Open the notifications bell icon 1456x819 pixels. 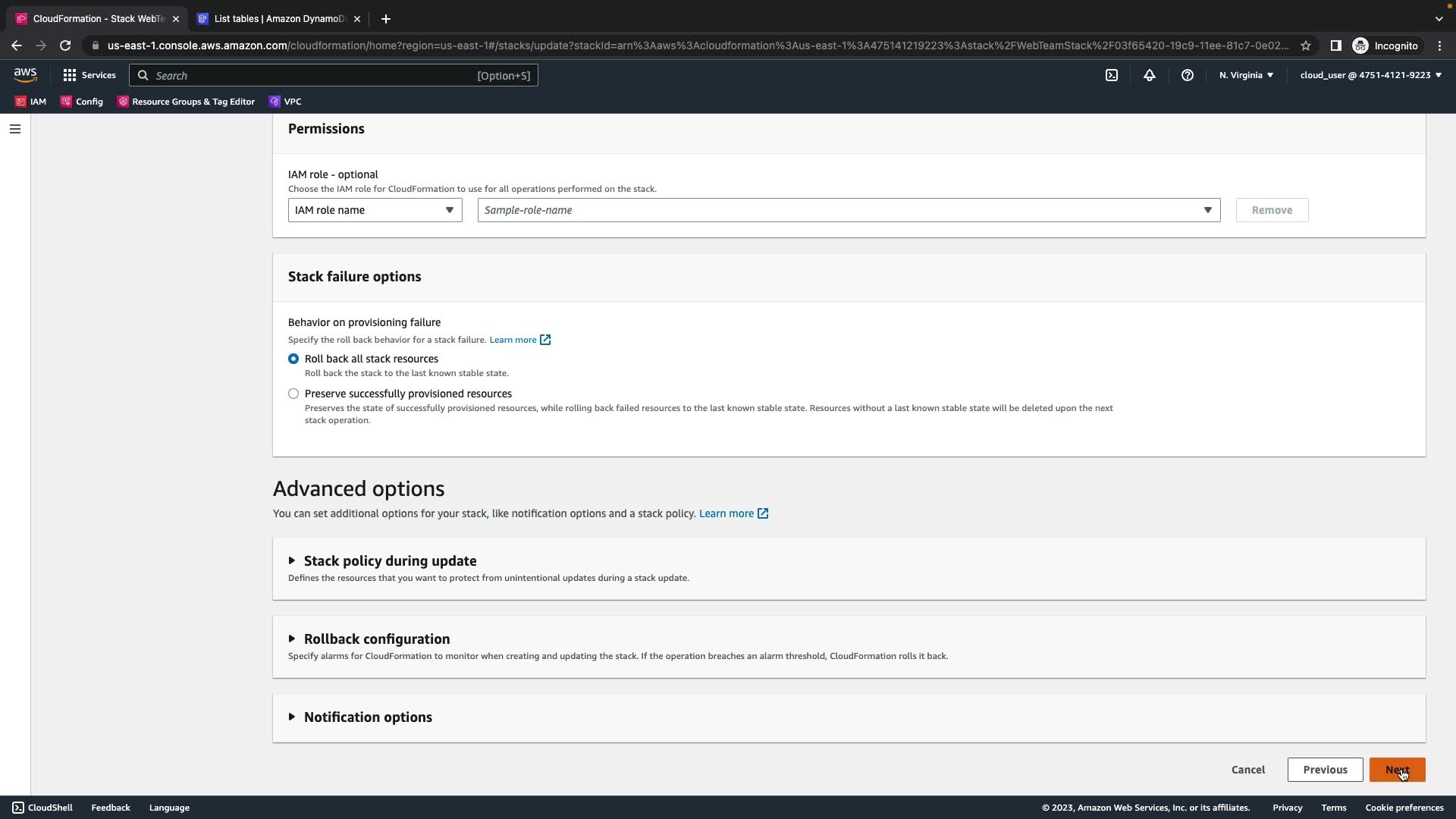(x=1149, y=75)
